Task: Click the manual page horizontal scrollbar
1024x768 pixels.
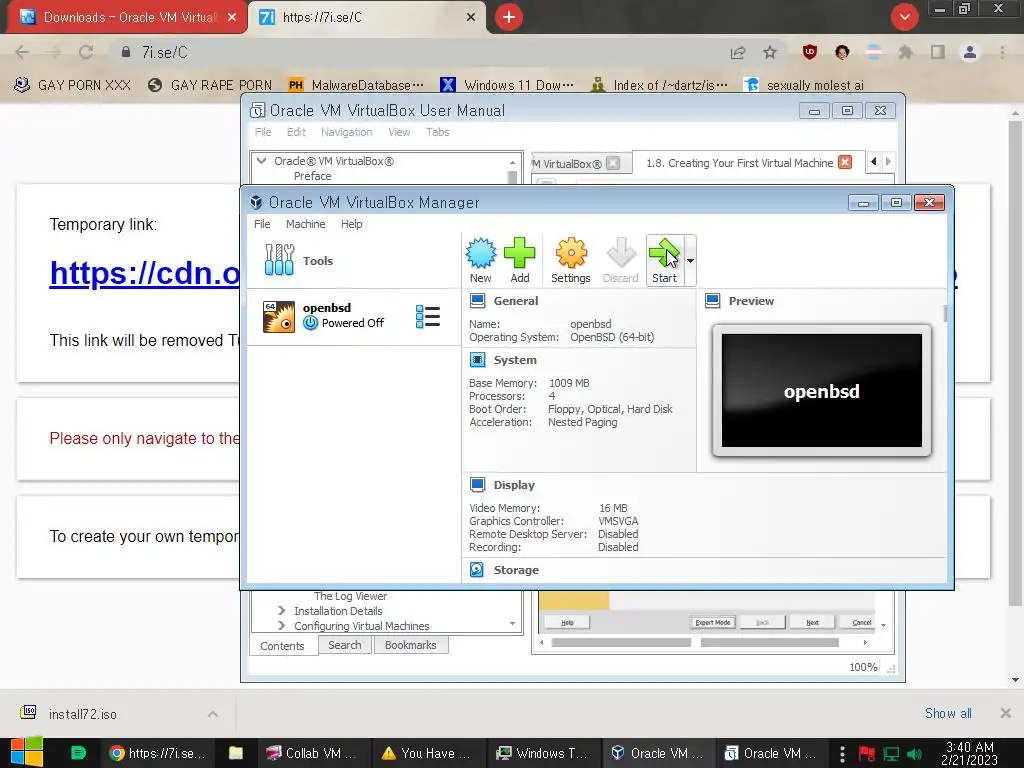Action: [703, 643]
